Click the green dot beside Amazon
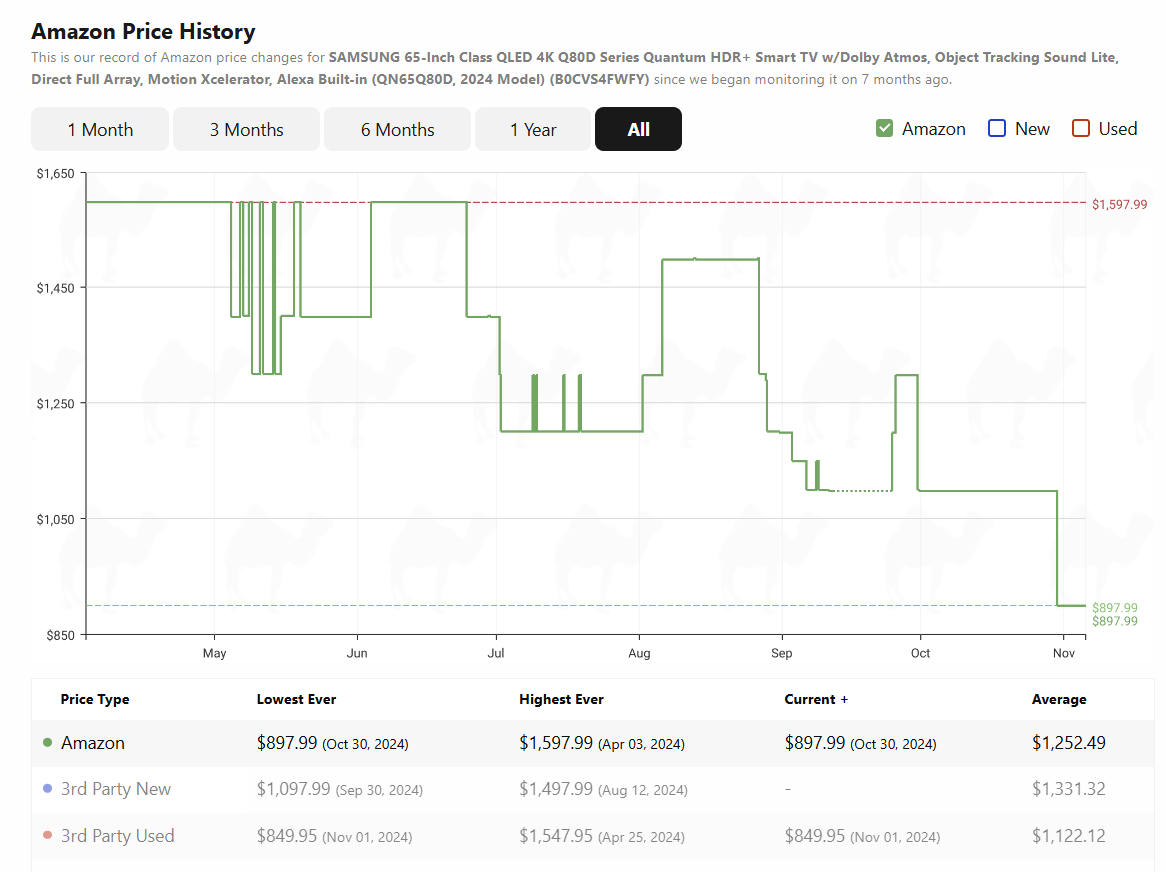 tap(47, 743)
